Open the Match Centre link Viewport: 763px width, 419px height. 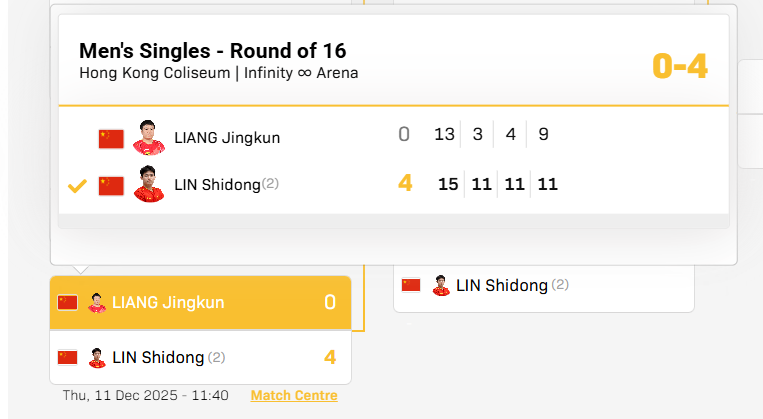[294, 396]
